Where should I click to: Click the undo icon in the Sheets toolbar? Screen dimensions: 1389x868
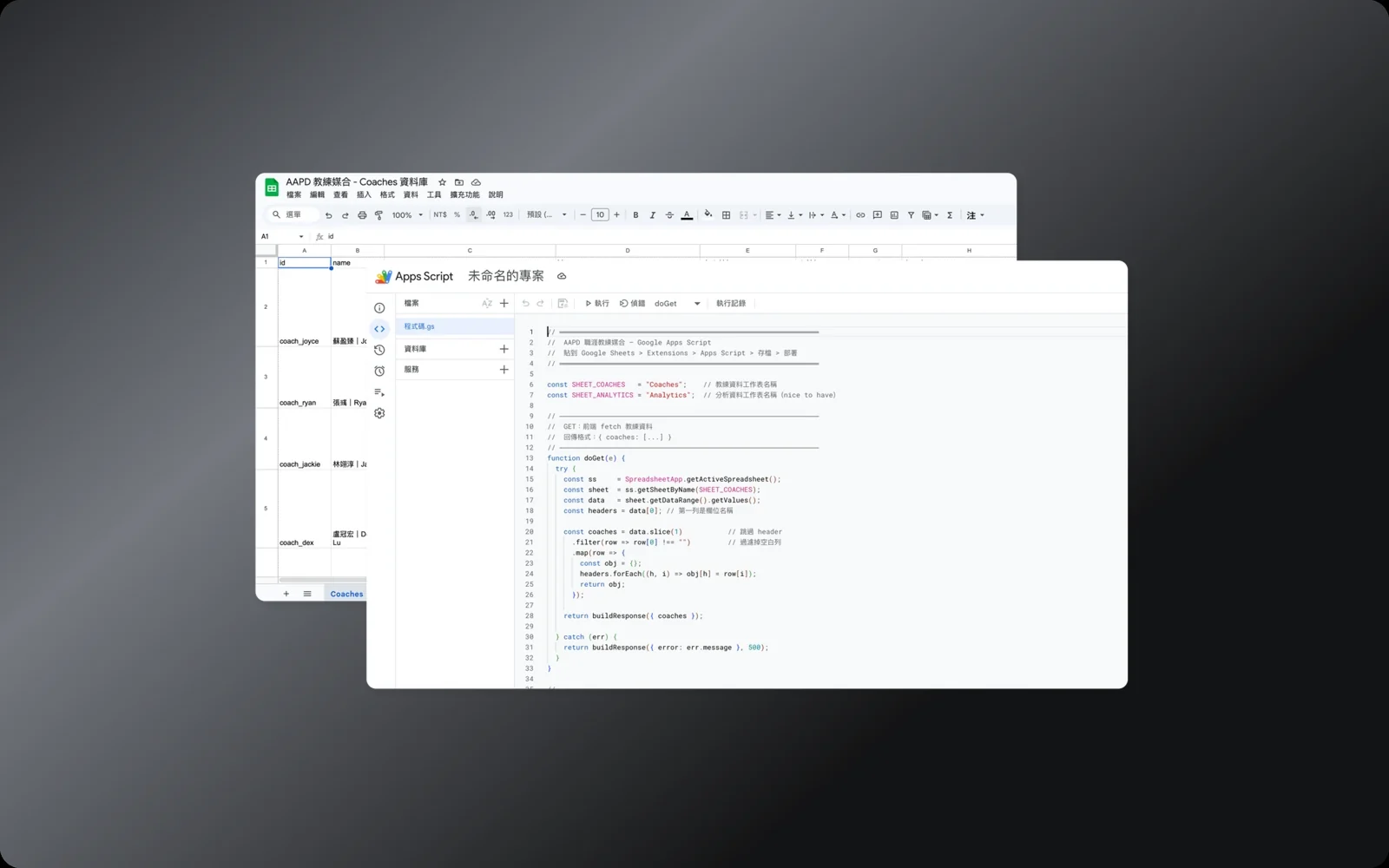(328, 215)
